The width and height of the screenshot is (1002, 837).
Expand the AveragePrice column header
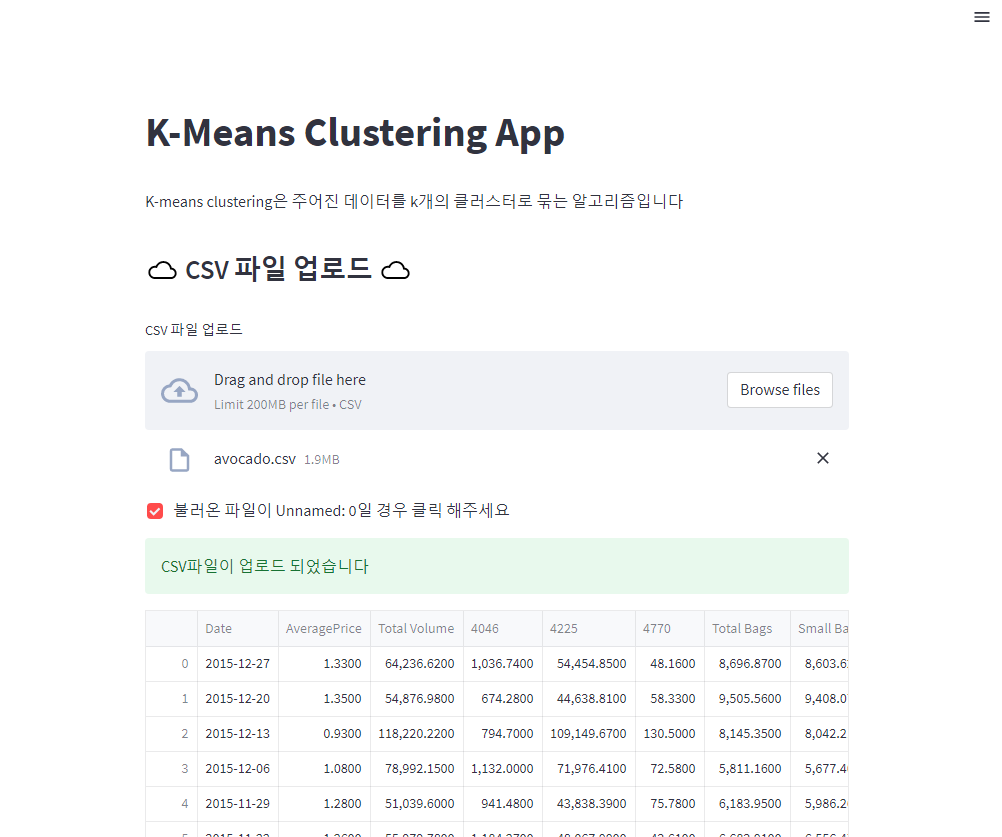(323, 628)
